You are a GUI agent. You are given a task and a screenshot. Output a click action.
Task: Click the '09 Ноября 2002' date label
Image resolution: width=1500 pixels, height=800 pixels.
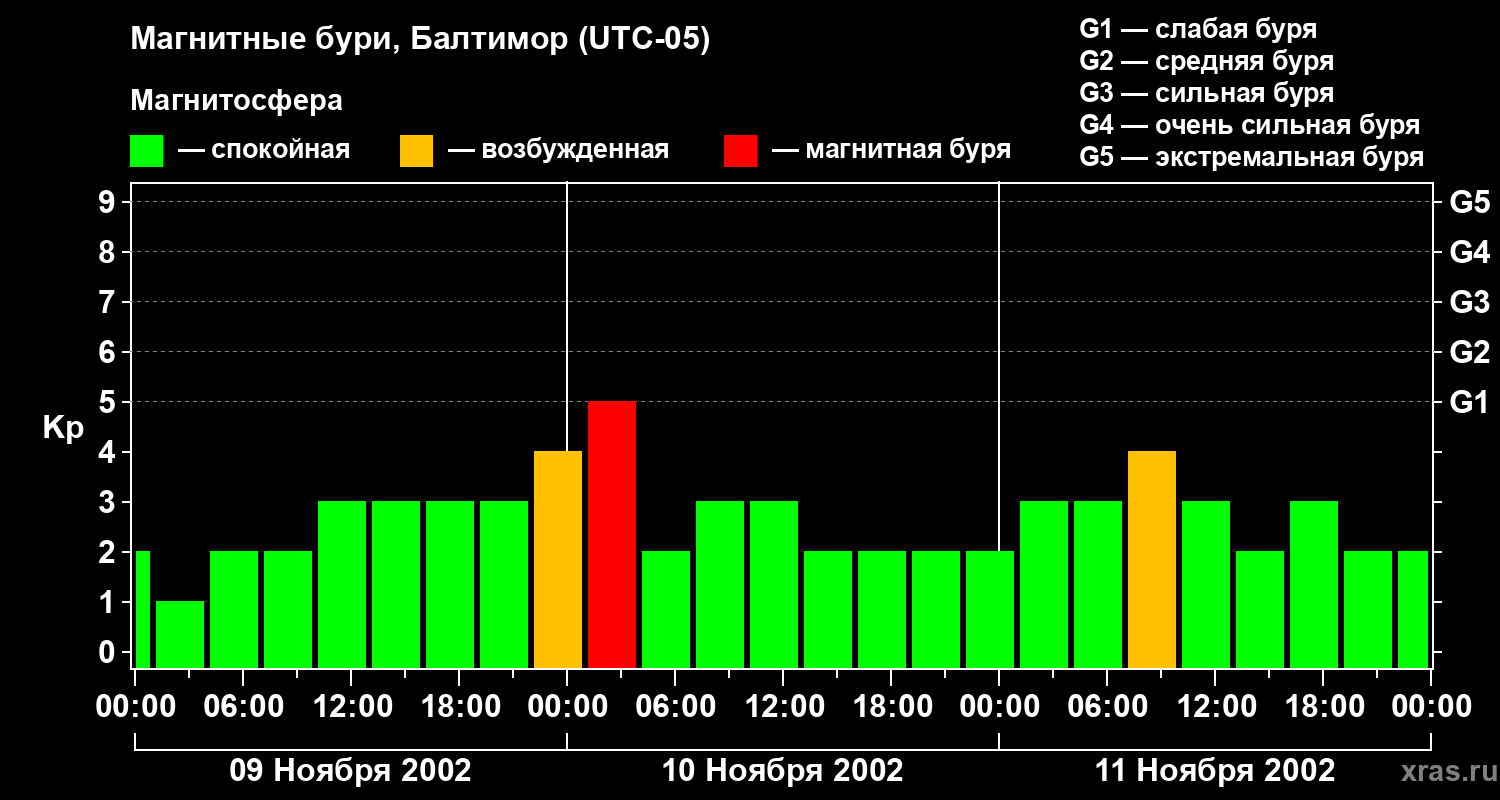tap(350, 770)
